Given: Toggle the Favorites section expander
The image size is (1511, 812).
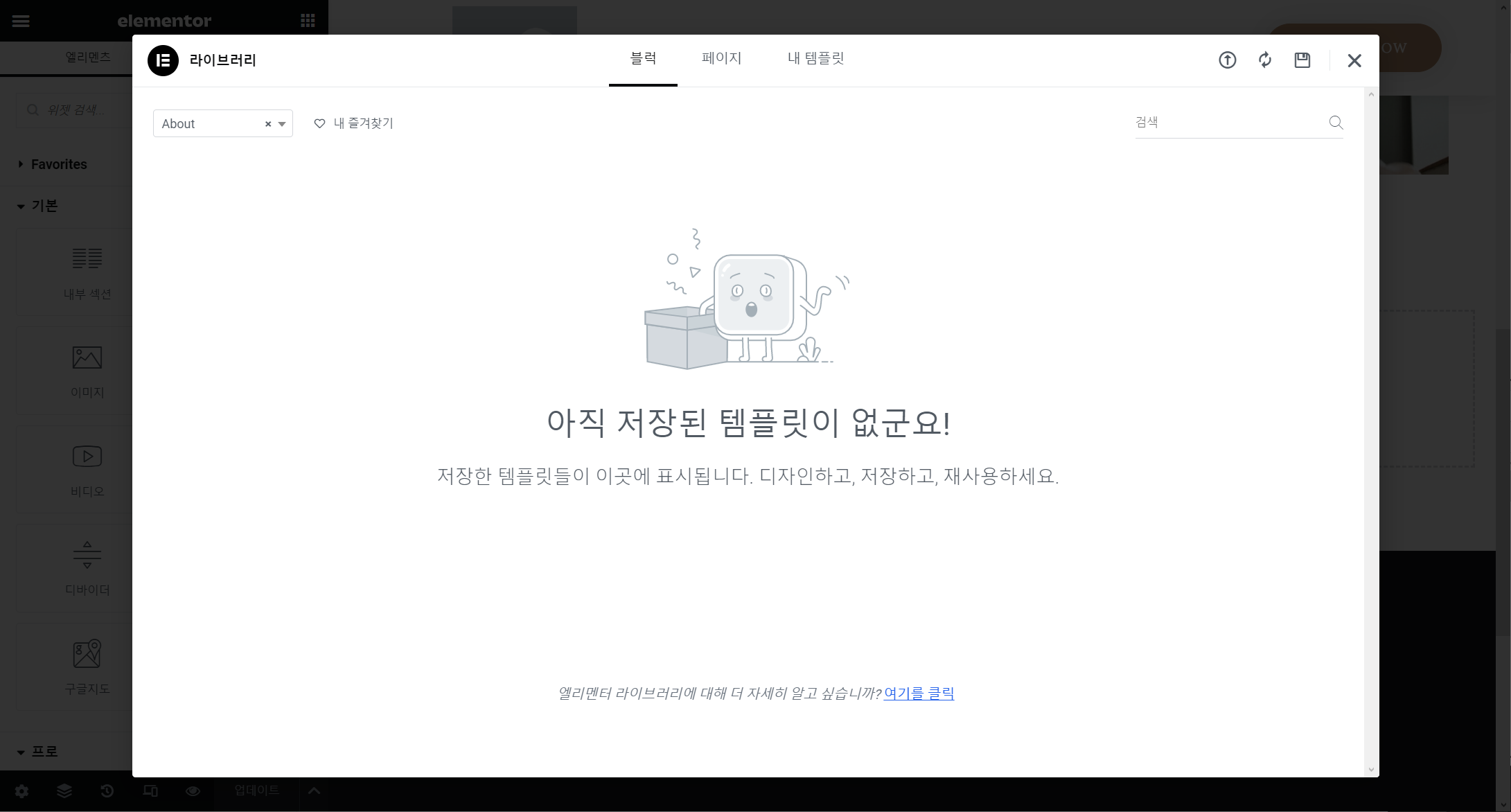Looking at the screenshot, I should (x=21, y=163).
